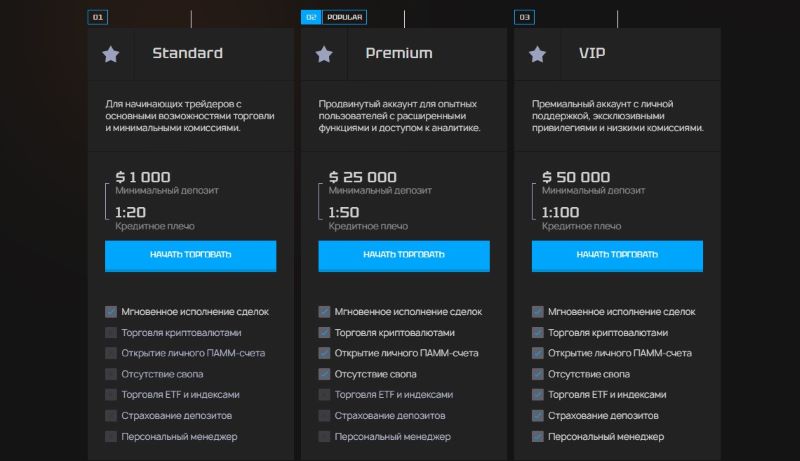
Task: Toggle Premium's Отсутствие свопа checkbox
Action: [x=324, y=374]
